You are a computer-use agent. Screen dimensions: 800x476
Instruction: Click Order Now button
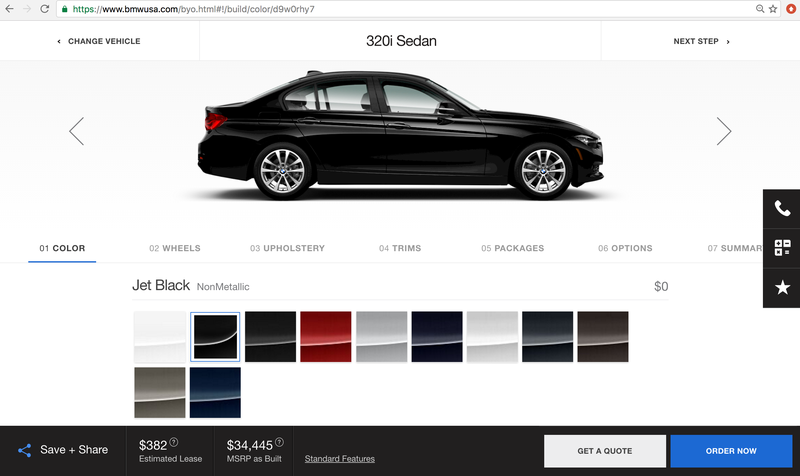[731, 451]
